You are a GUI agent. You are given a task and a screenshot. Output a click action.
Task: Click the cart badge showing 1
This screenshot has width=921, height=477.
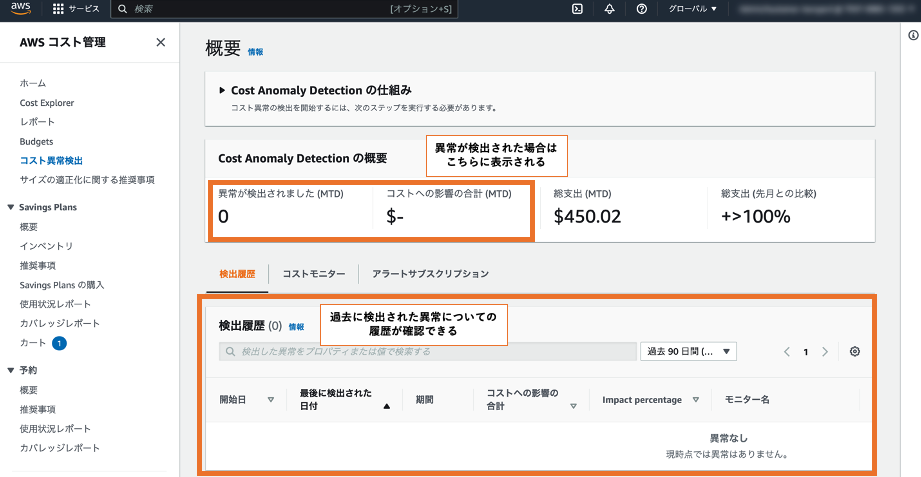coord(59,343)
